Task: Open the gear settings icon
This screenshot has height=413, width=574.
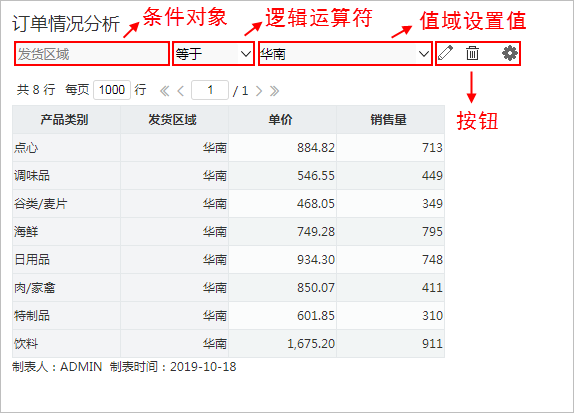Action: point(510,53)
